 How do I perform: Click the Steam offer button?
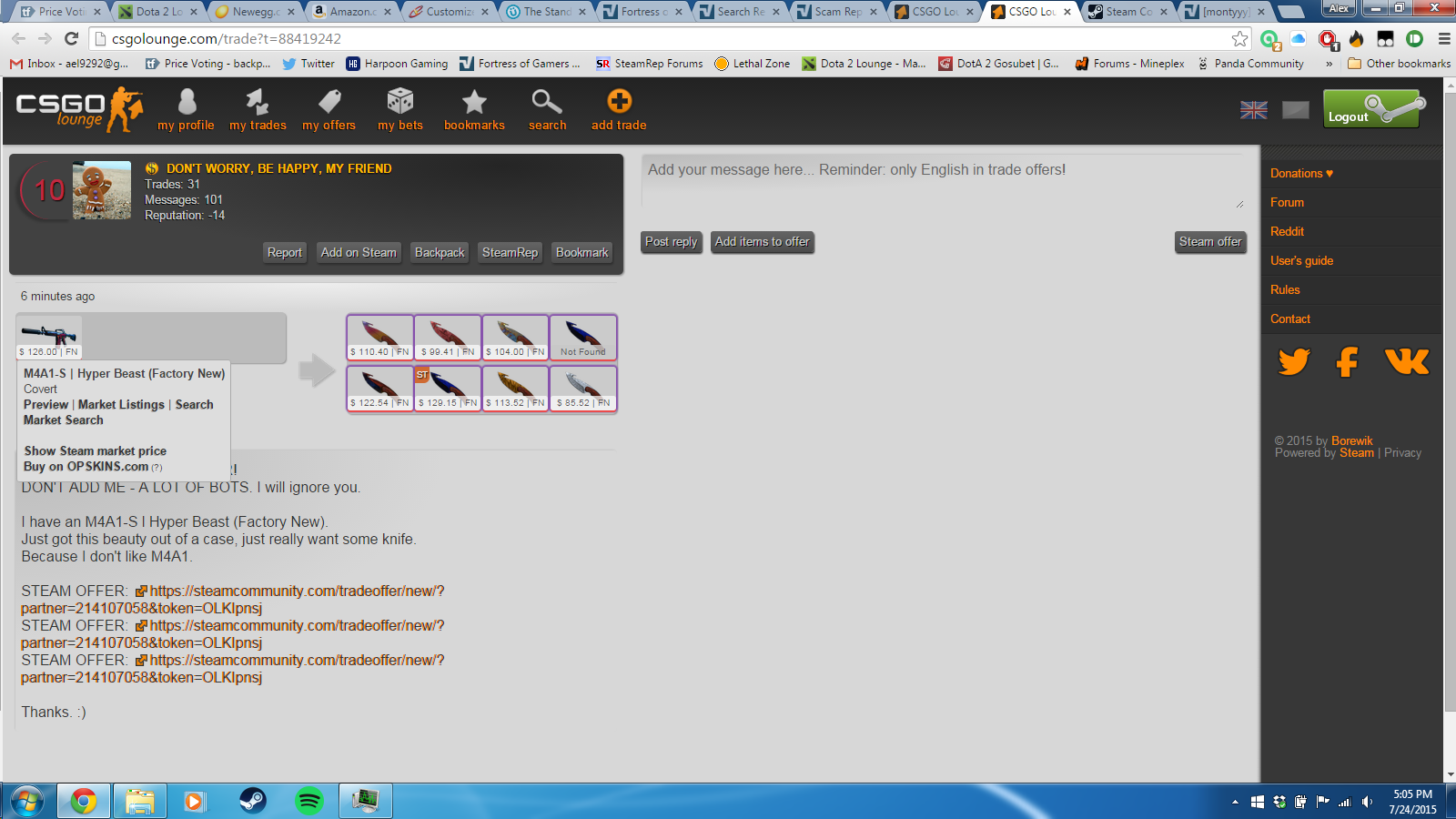[x=1209, y=242]
